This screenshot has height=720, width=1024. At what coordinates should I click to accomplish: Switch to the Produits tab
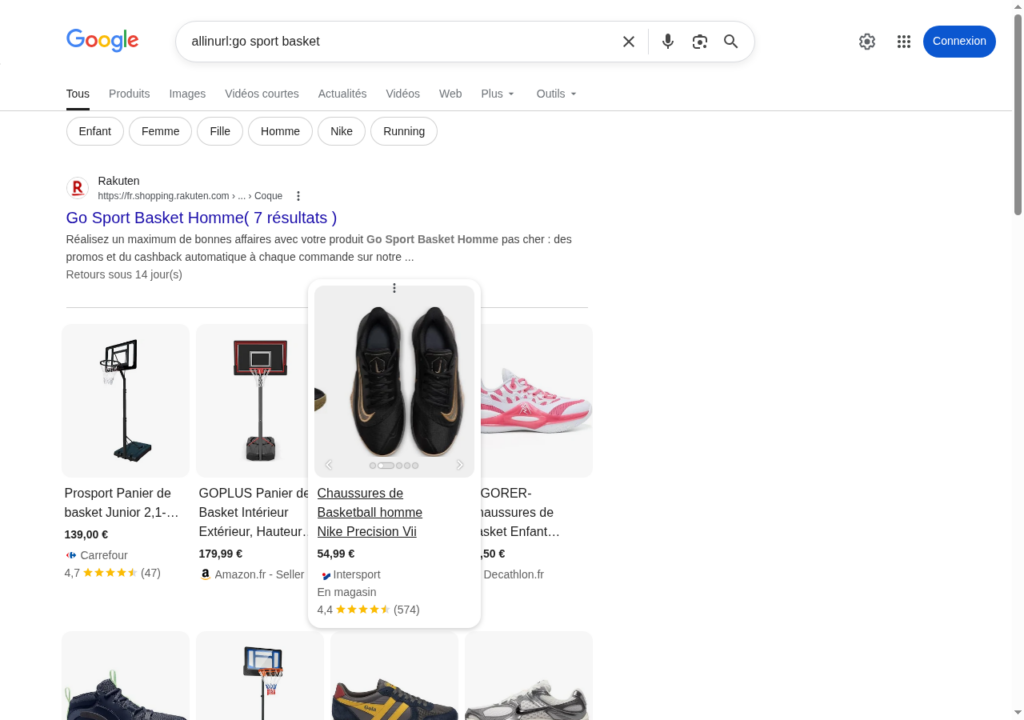[x=129, y=94]
